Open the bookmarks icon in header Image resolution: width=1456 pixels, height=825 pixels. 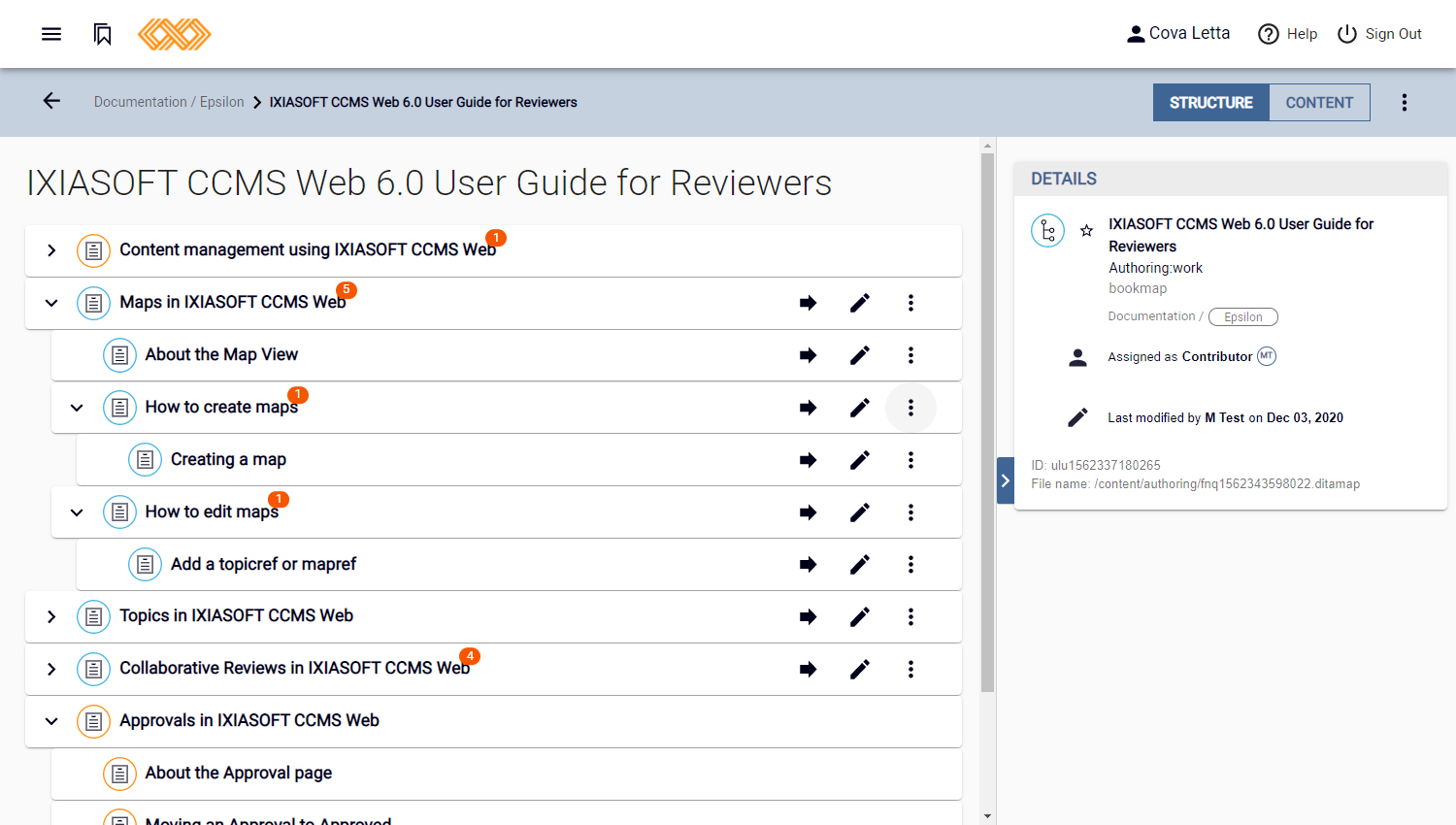[x=103, y=34]
